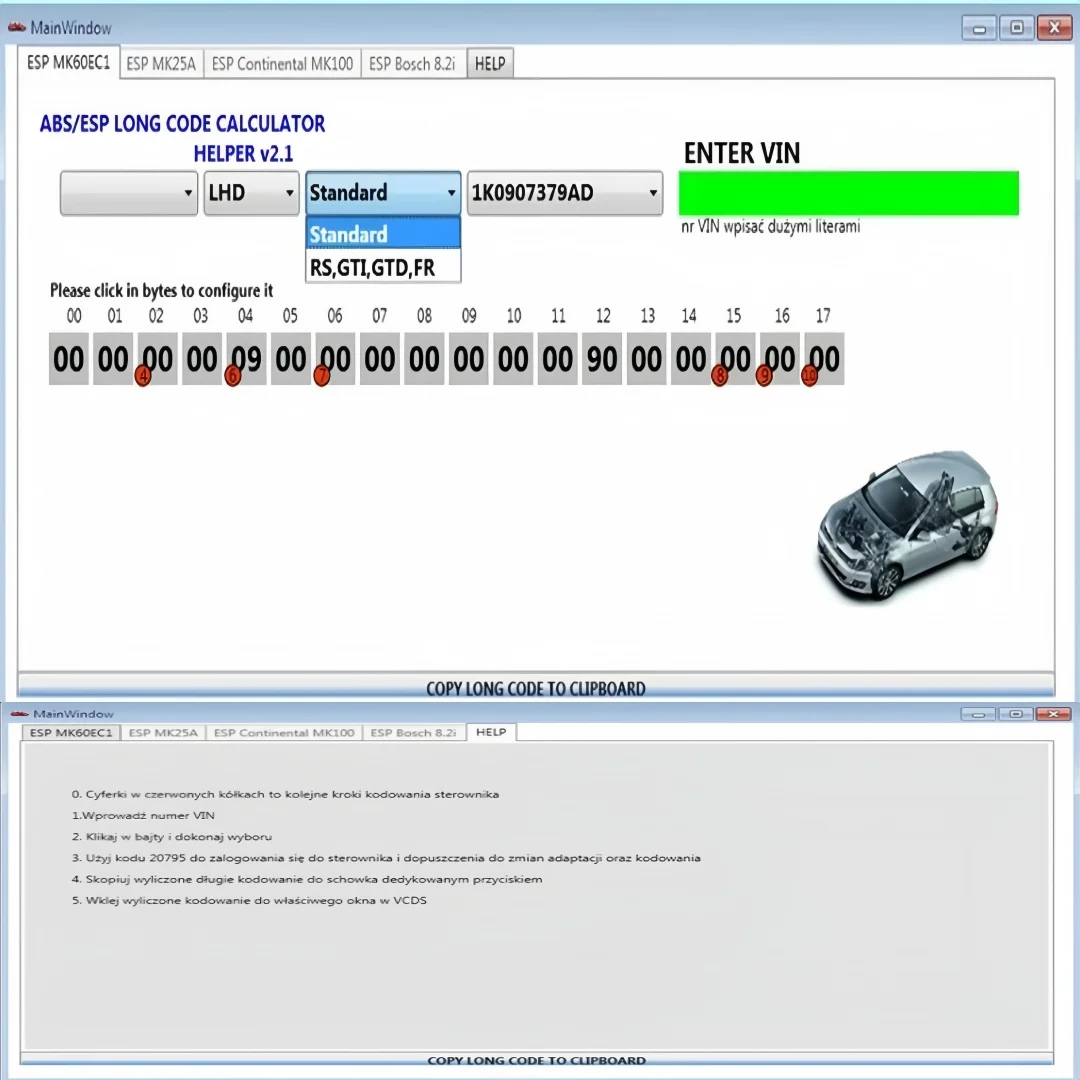
Task: Open ESP Continental MK100 tab in top window
Action: (282, 64)
